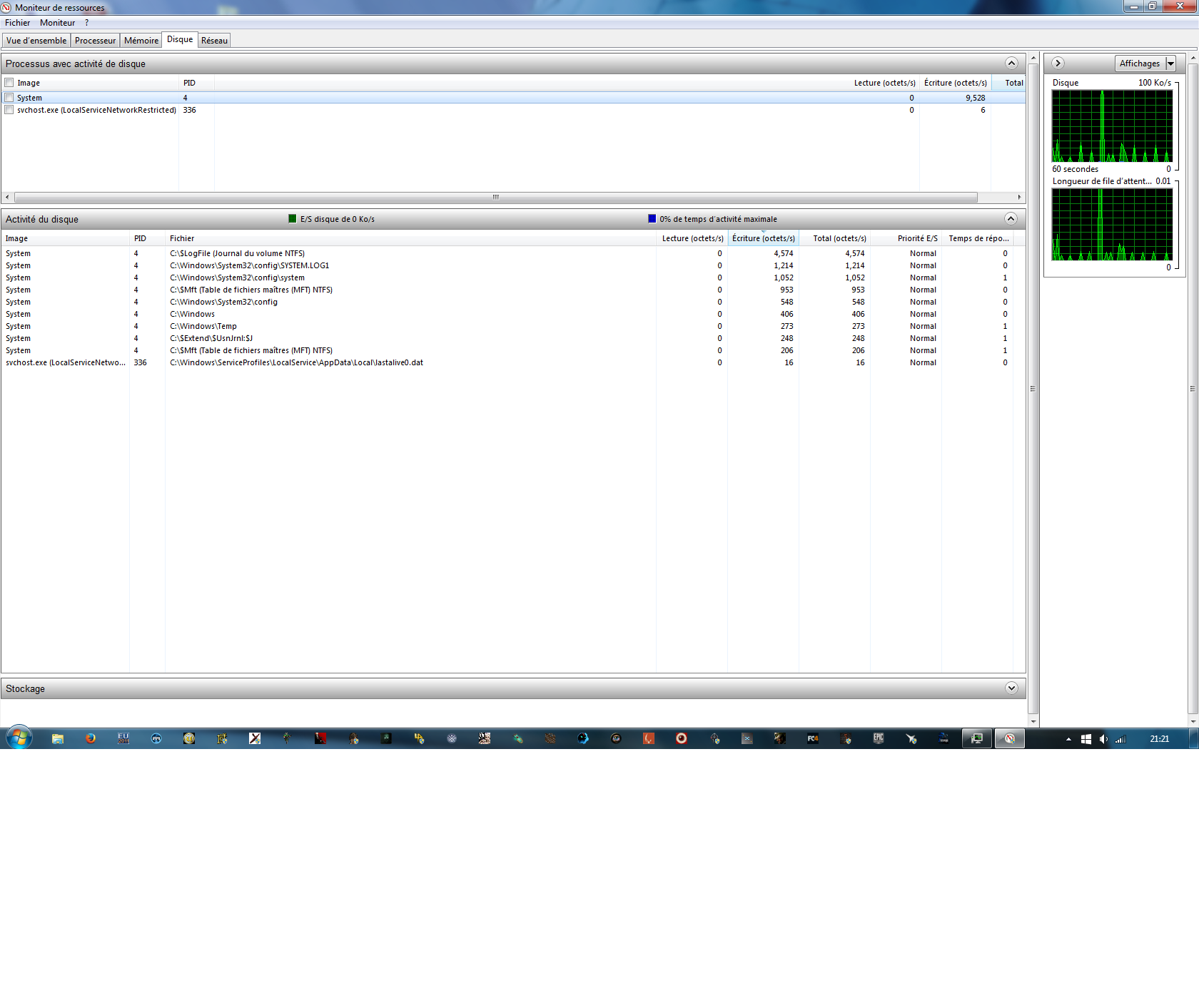Check the System process checkbox
This screenshot has height=1008, width=1199.
click(9, 98)
